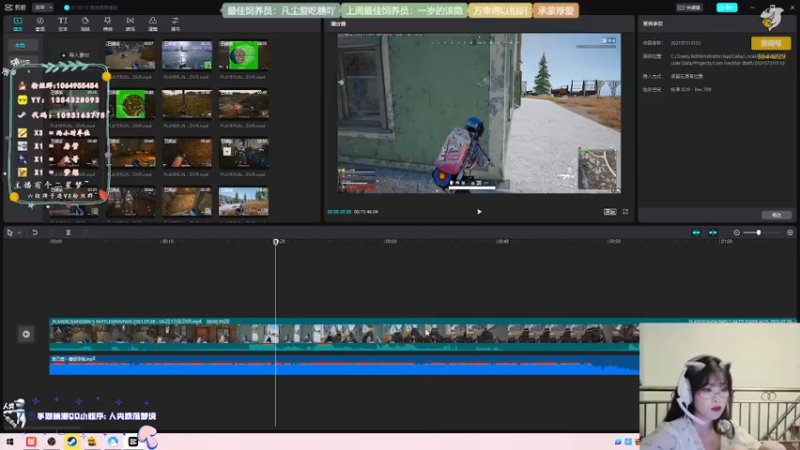800x450 pixels.
Task: Select the ocean scene clip thumbnail
Action: point(187,55)
